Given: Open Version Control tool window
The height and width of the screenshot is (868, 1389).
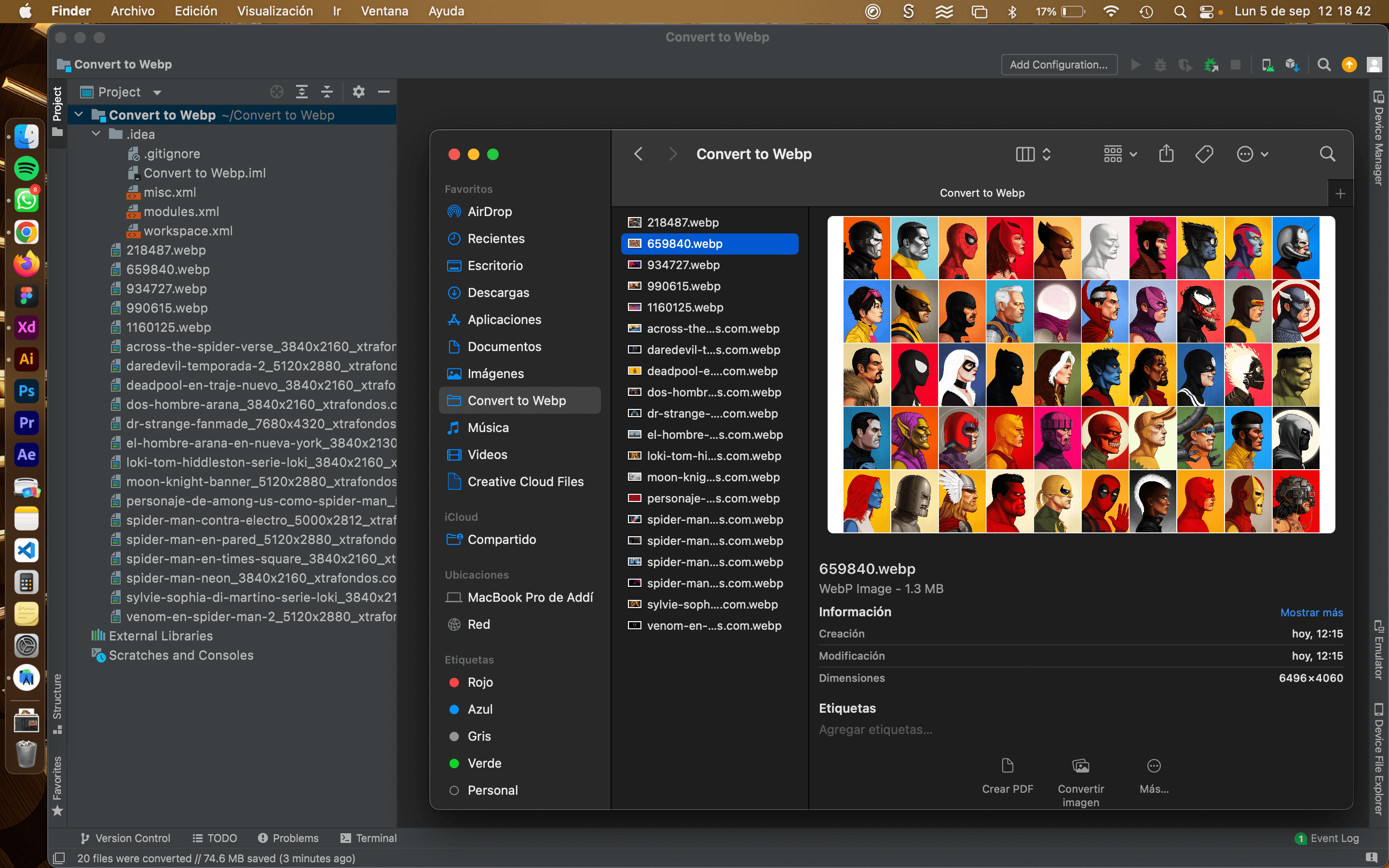Looking at the screenshot, I should coord(125,838).
